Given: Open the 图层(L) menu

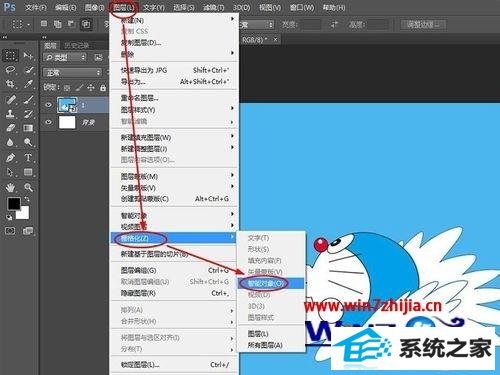Looking at the screenshot, I should 123,7.
